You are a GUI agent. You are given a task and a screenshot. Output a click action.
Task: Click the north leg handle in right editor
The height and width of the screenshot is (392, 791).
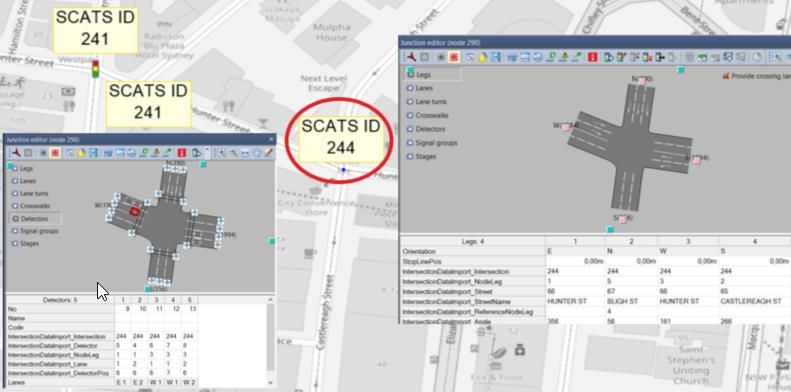click(641, 81)
